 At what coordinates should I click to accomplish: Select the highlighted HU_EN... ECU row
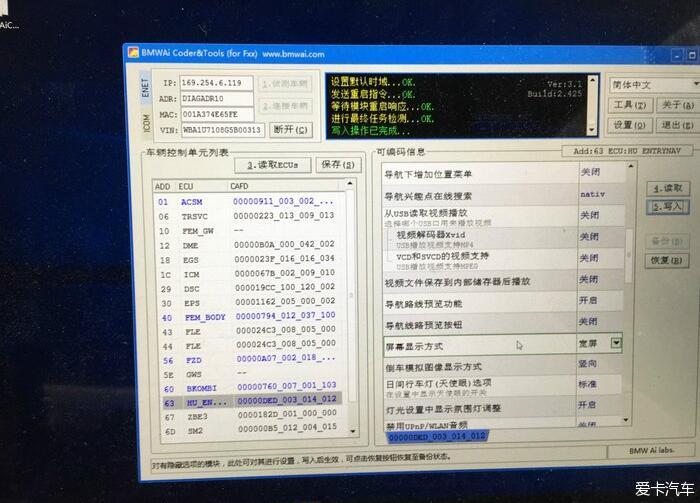click(x=253, y=402)
